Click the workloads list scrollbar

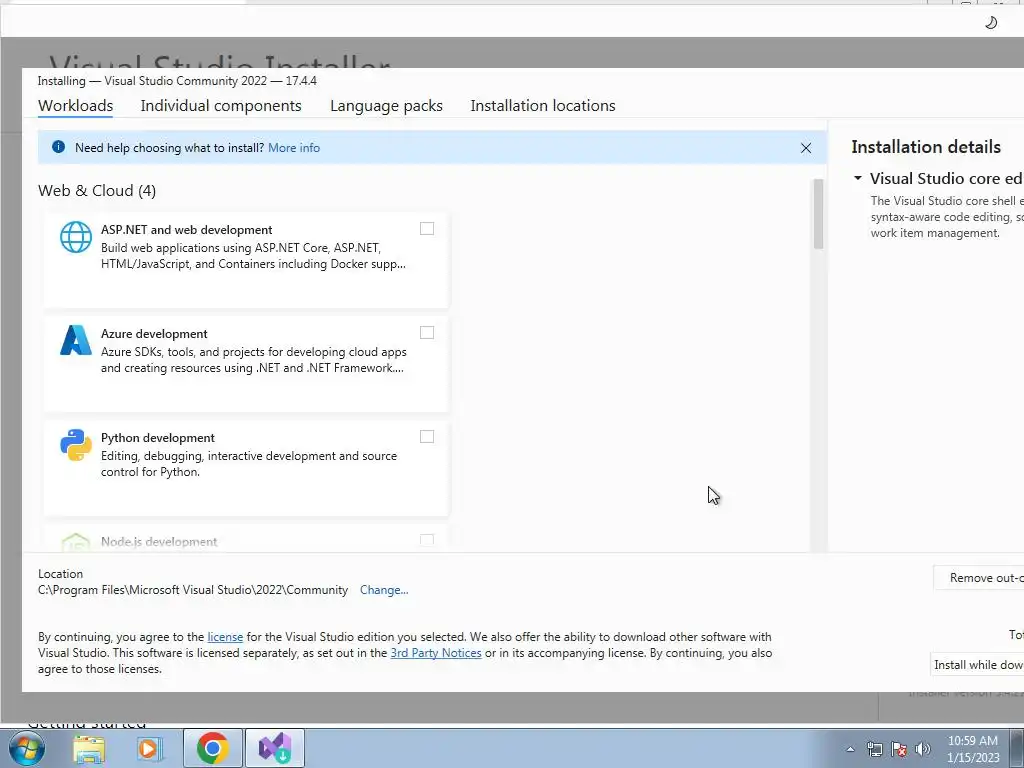pyautogui.click(x=818, y=214)
